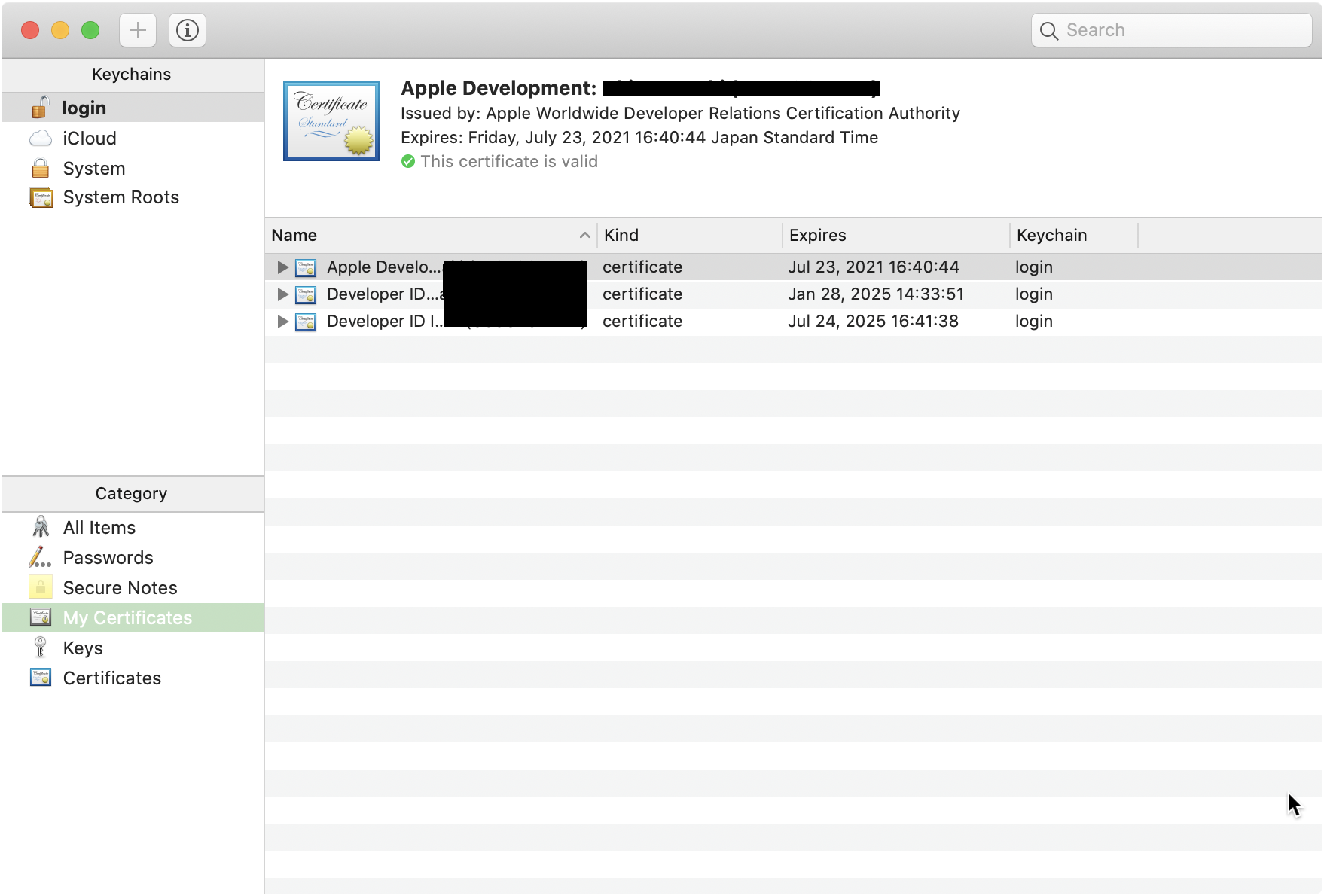Click the green valid certificate checkmark icon
This screenshot has width=1324, height=896.
click(408, 161)
